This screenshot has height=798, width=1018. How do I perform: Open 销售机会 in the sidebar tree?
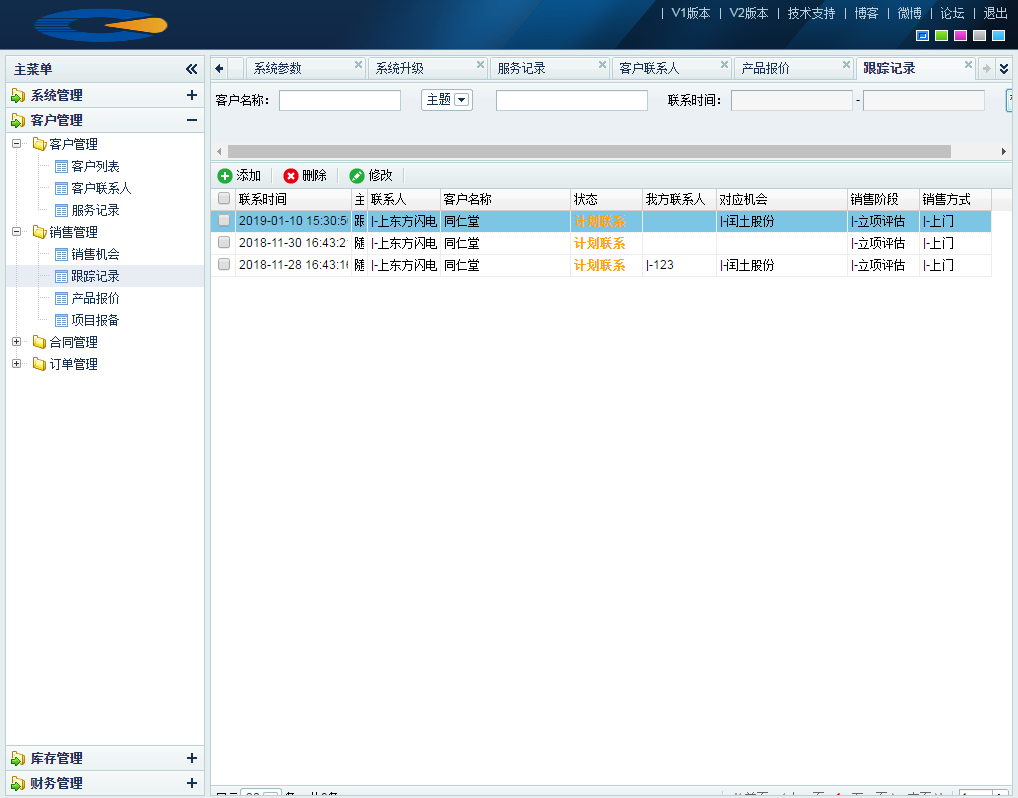[x=95, y=254]
